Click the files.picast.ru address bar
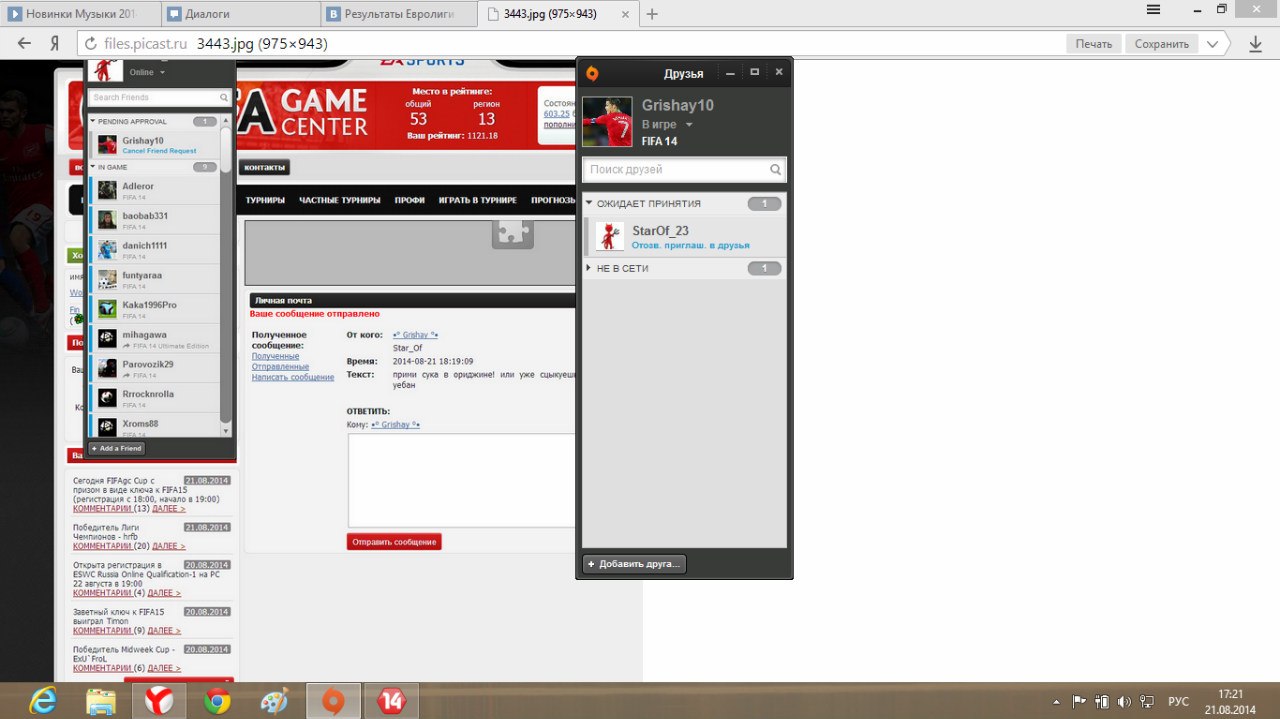Viewport: 1280px width, 719px height. click(x=570, y=44)
